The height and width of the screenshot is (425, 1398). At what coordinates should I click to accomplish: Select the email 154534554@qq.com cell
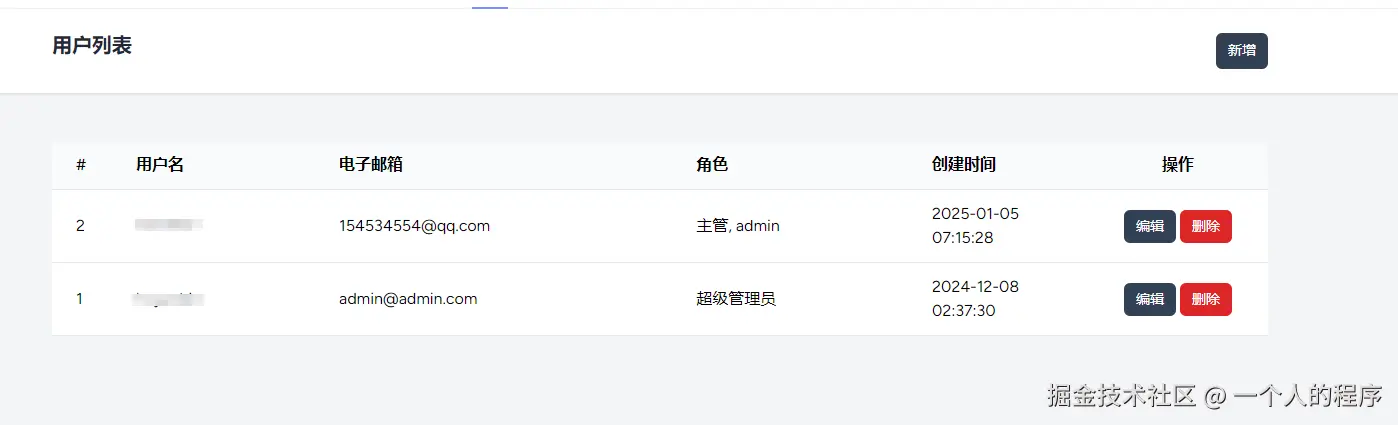[414, 226]
